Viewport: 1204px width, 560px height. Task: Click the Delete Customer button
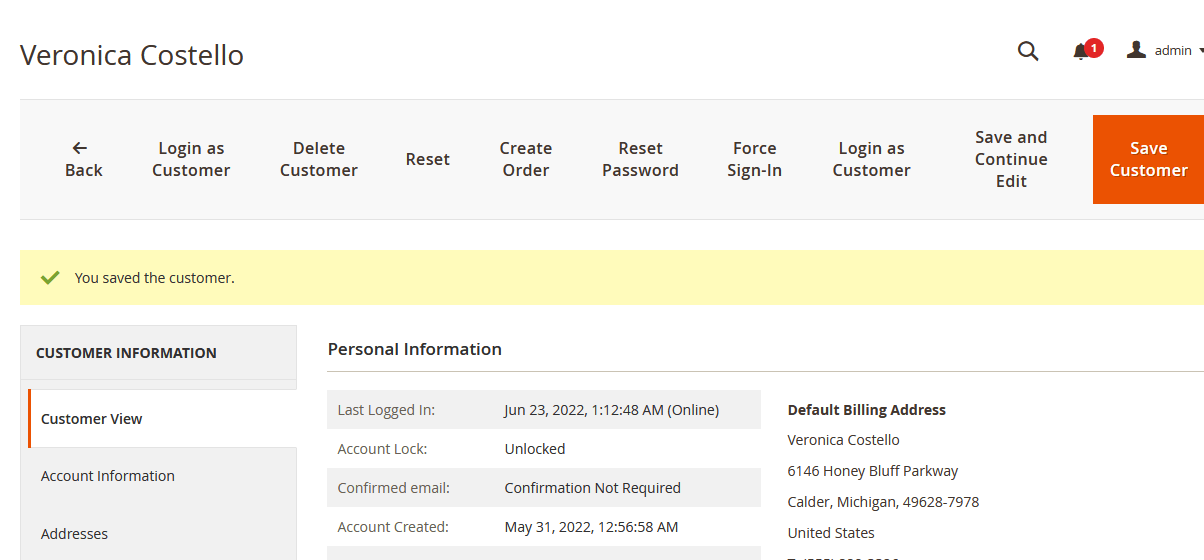(319, 159)
